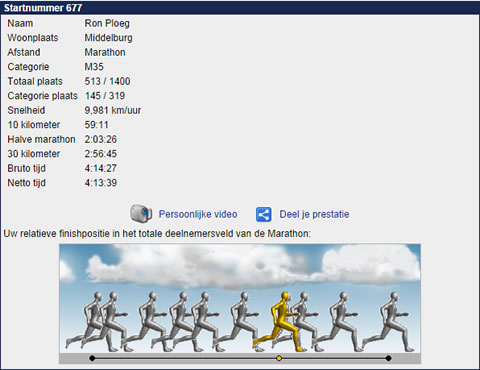
Task: Click the Totaal plaats value 513 / 1400
Action: pyautogui.click(x=107, y=81)
